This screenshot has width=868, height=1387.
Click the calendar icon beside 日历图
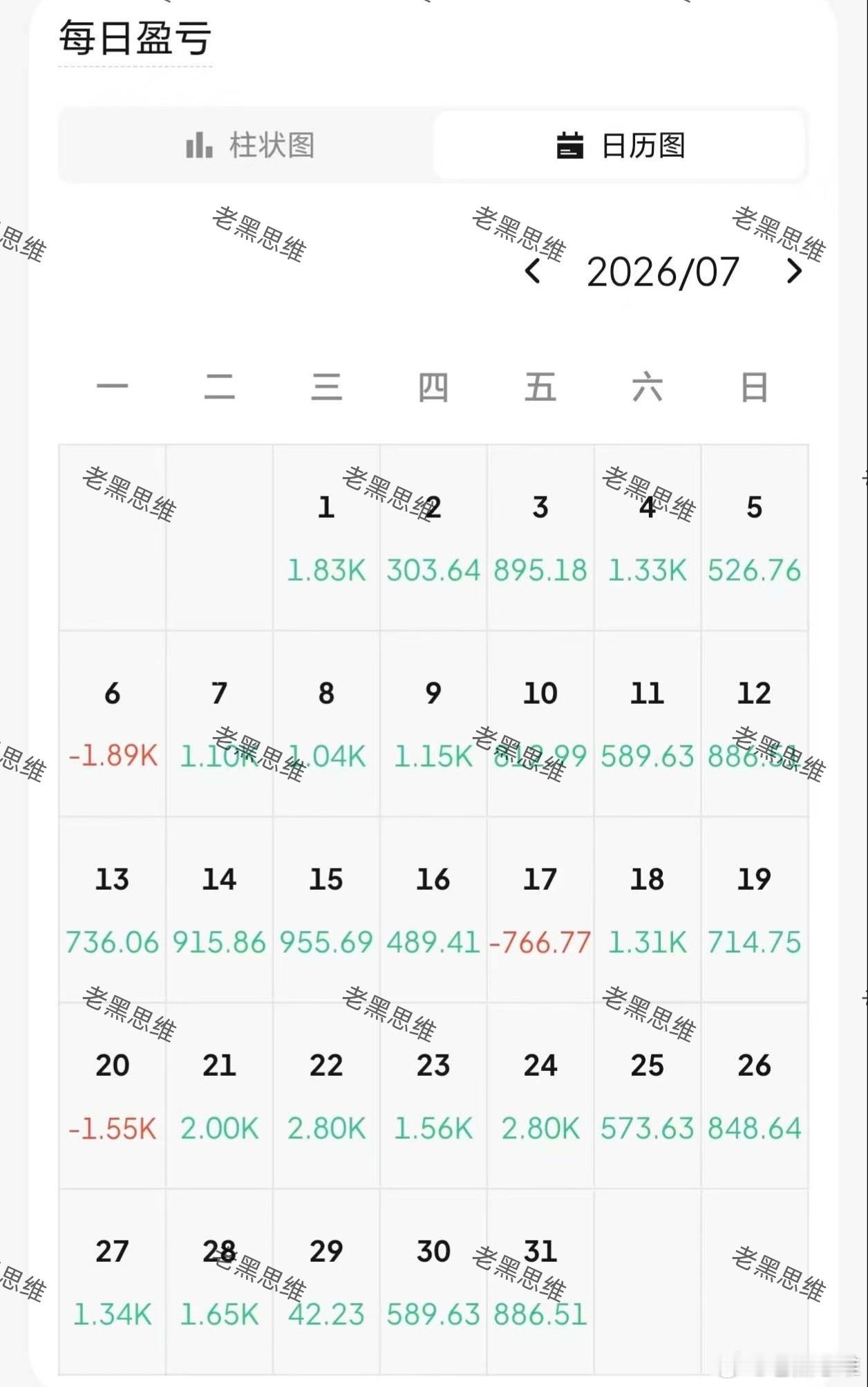pyautogui.click(x=570, y=145)
